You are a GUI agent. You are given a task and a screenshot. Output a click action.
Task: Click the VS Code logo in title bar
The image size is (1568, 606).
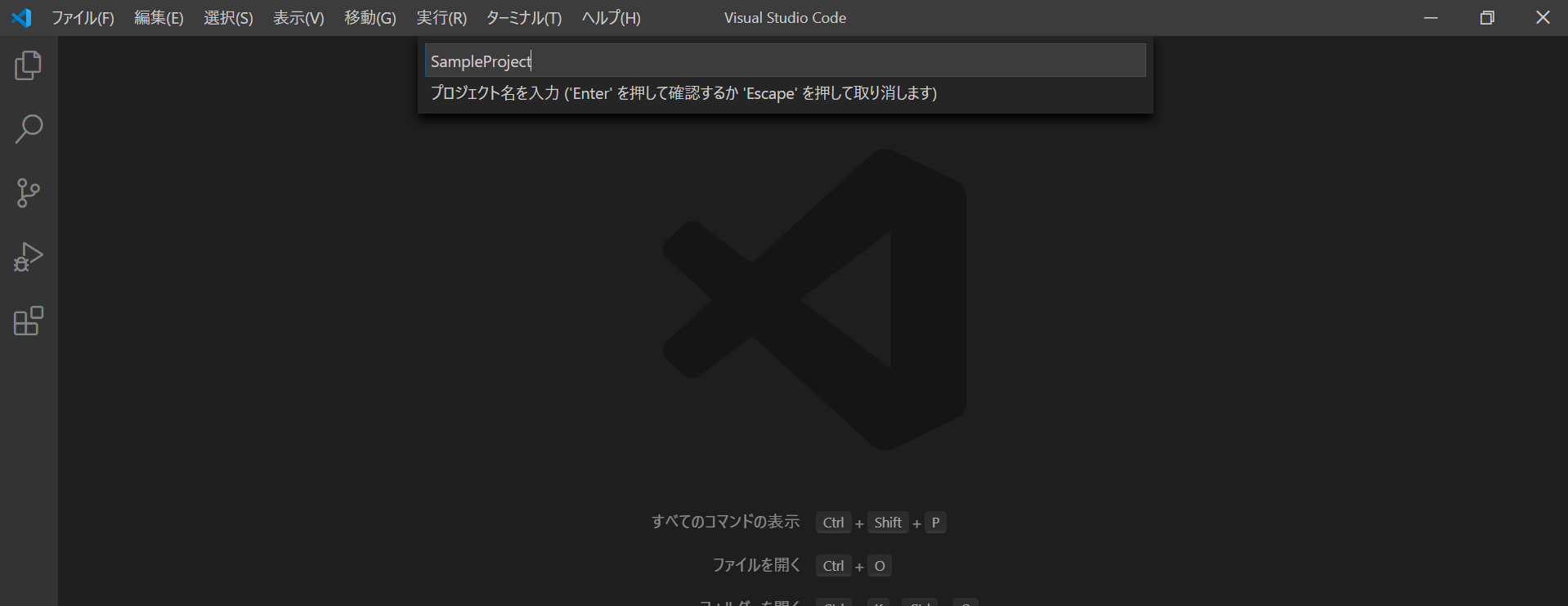(22, 17)
